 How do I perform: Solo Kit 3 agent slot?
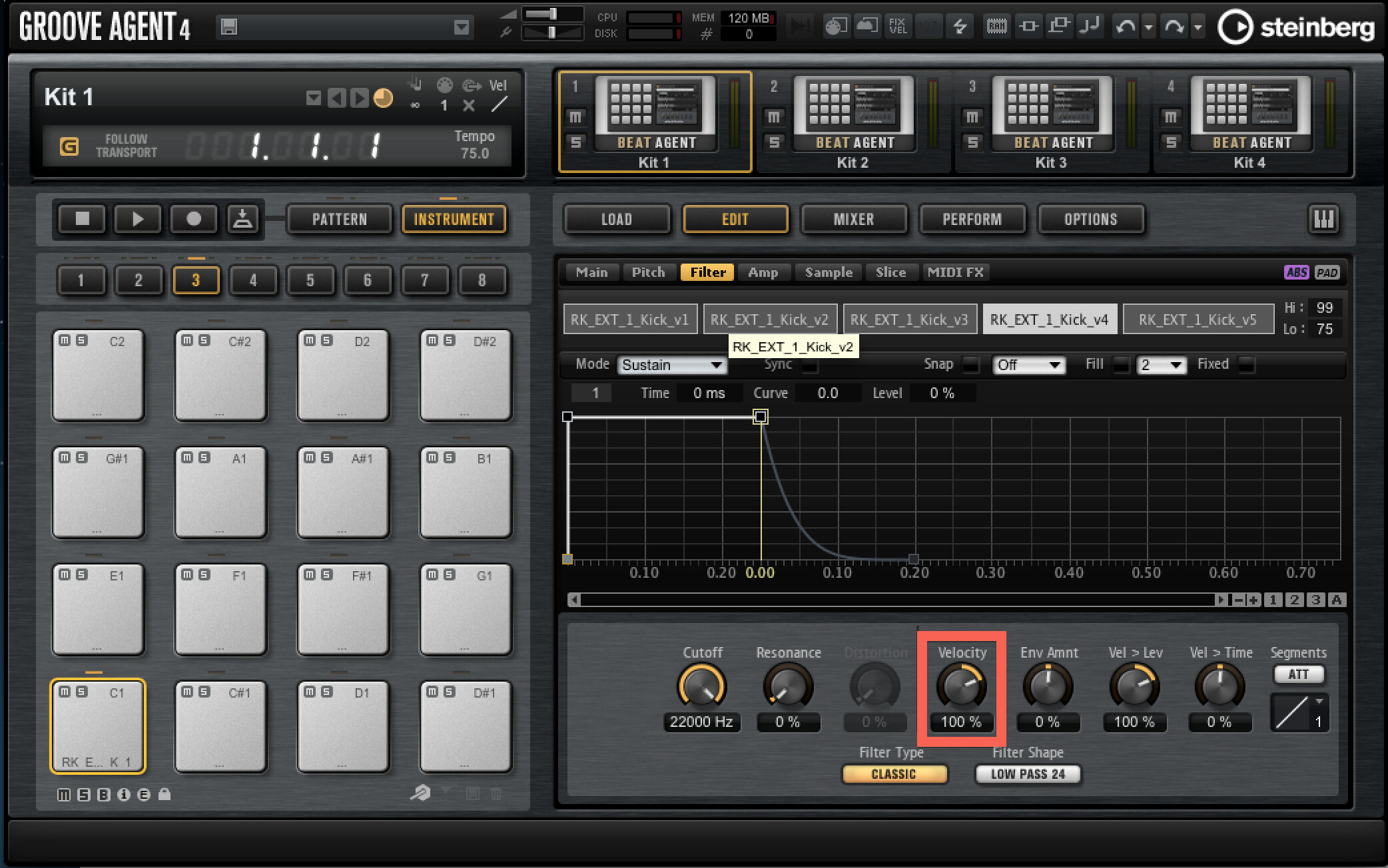pyautogui.click(x=972, y=142)
